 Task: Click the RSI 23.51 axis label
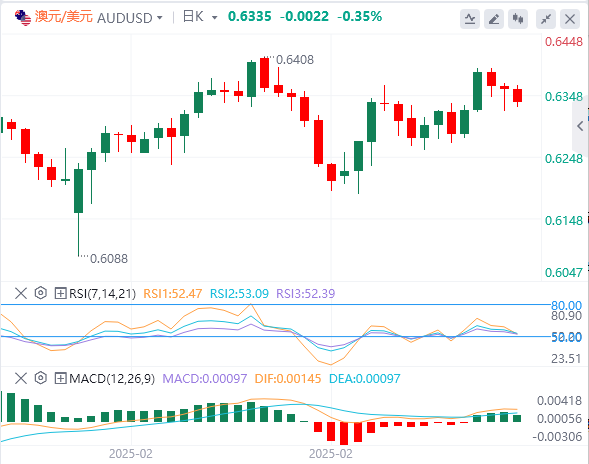566,359
